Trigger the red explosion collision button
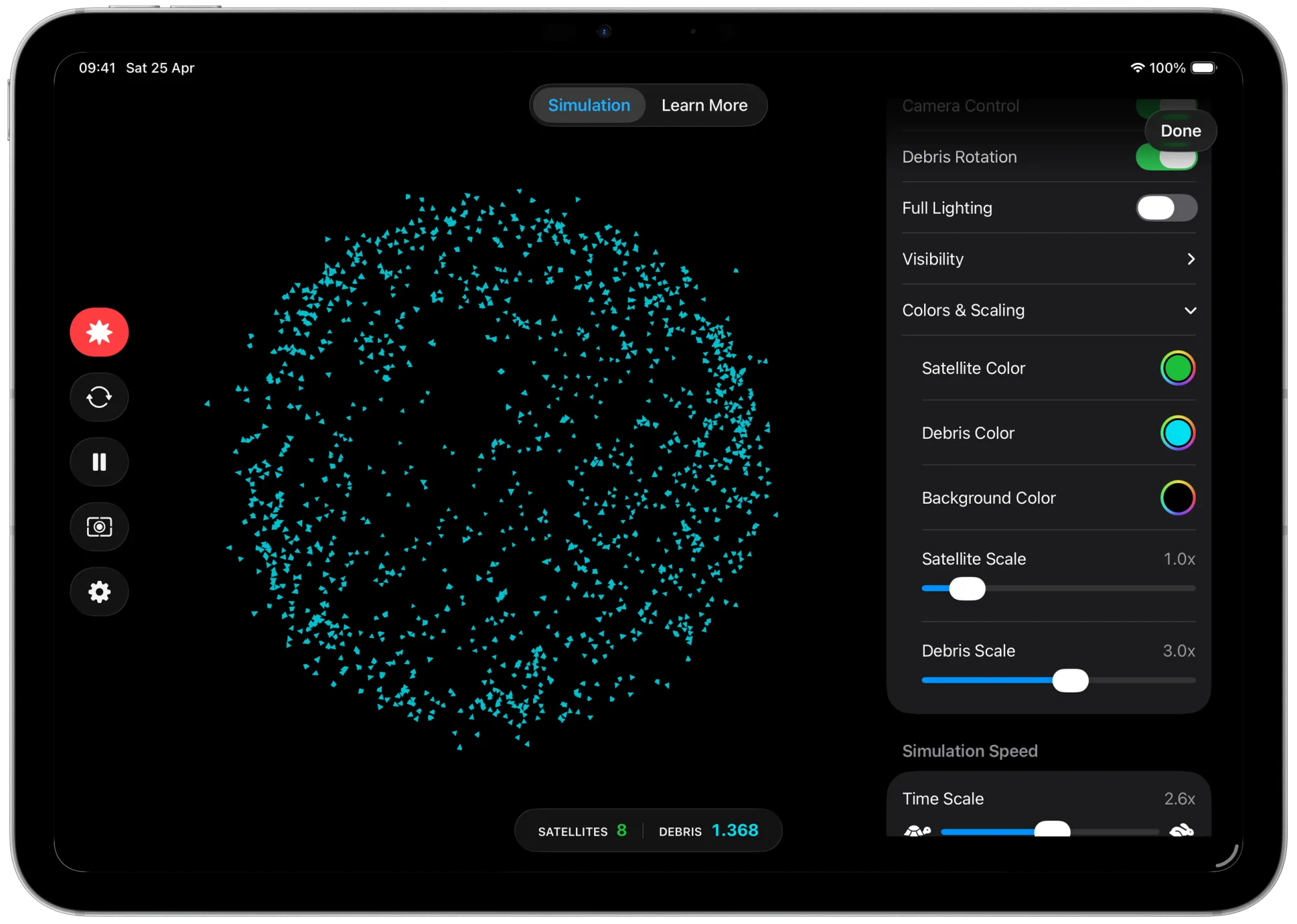1297x924 pixels. [99, 332]
